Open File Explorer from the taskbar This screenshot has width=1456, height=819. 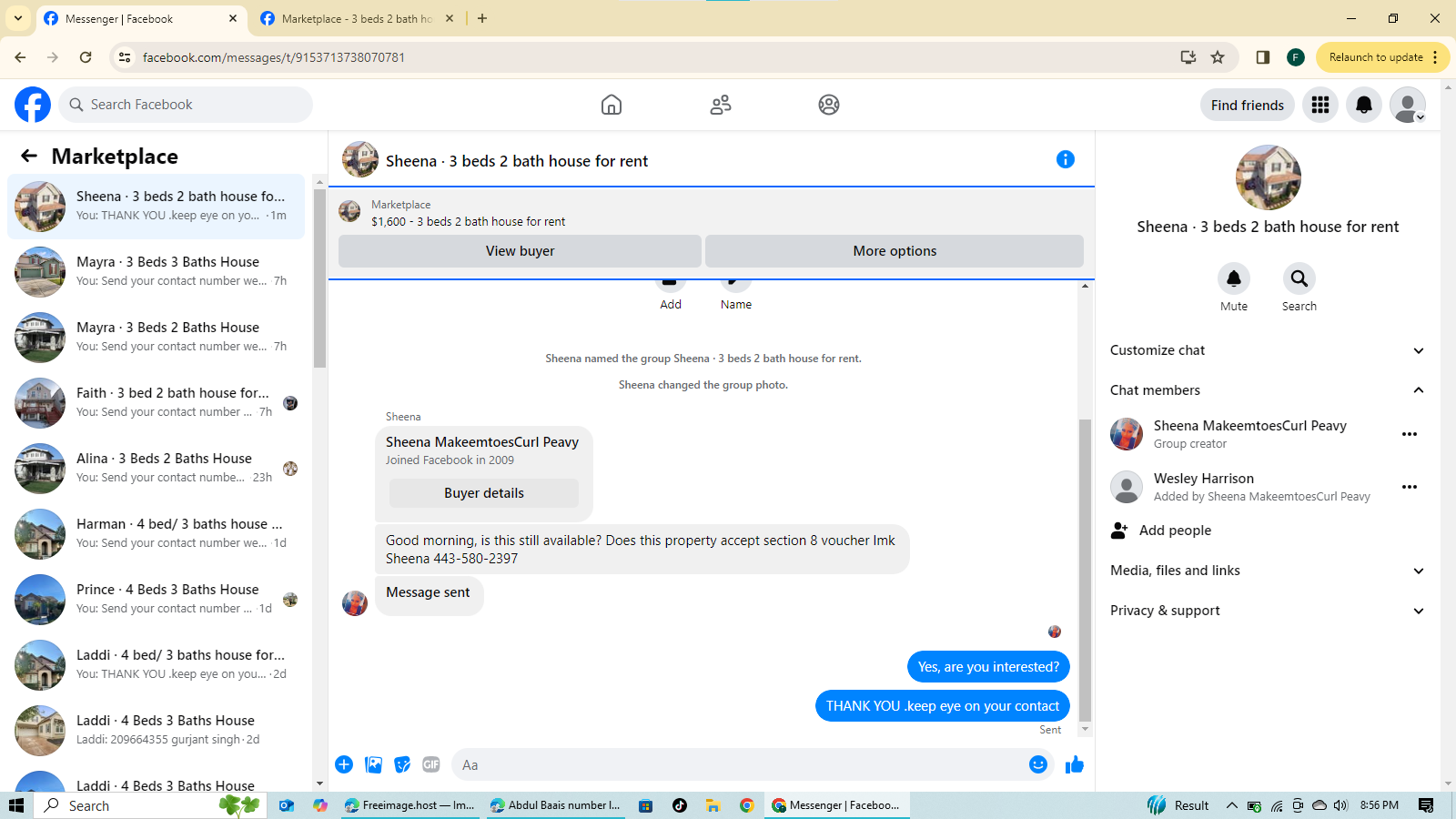(x=713, y=805)
